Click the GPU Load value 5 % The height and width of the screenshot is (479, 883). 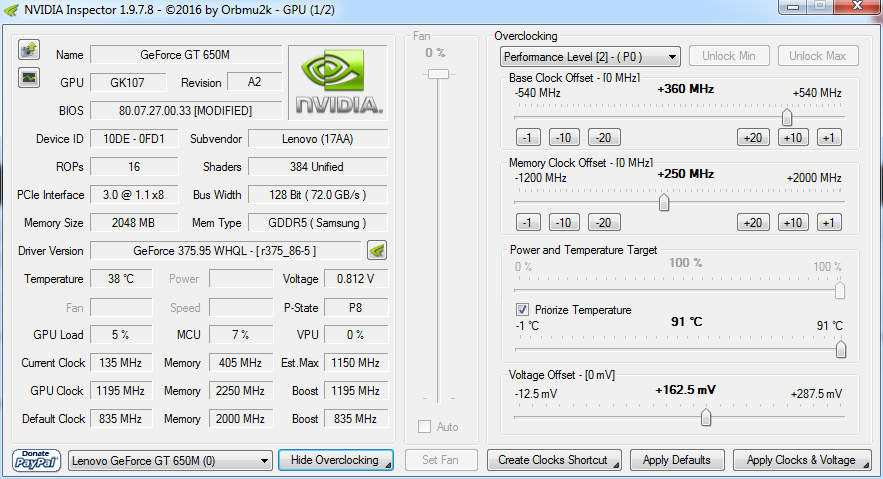(x=121, y=335)
